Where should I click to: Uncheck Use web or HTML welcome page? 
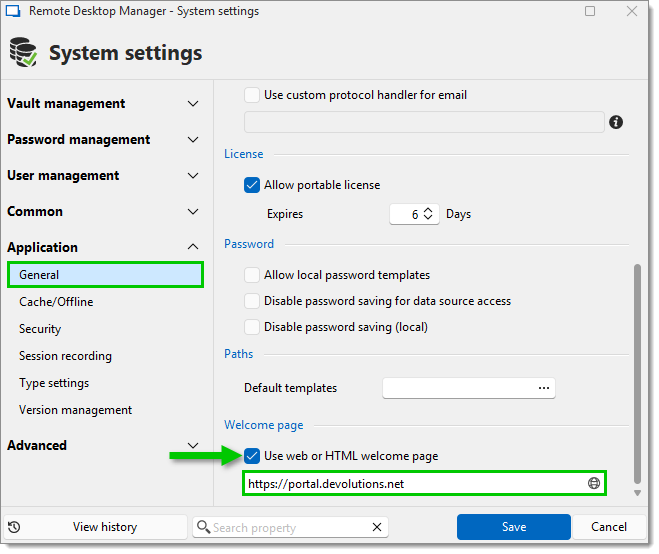(252, 456)
